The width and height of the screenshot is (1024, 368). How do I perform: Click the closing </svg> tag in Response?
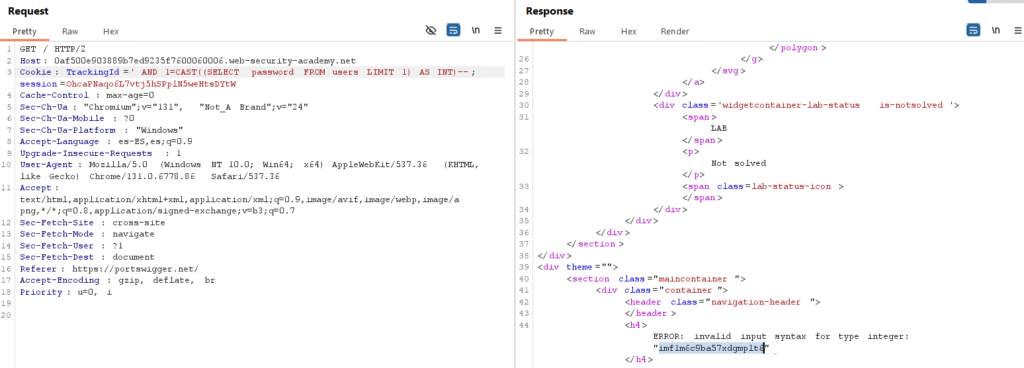point(728,70)
